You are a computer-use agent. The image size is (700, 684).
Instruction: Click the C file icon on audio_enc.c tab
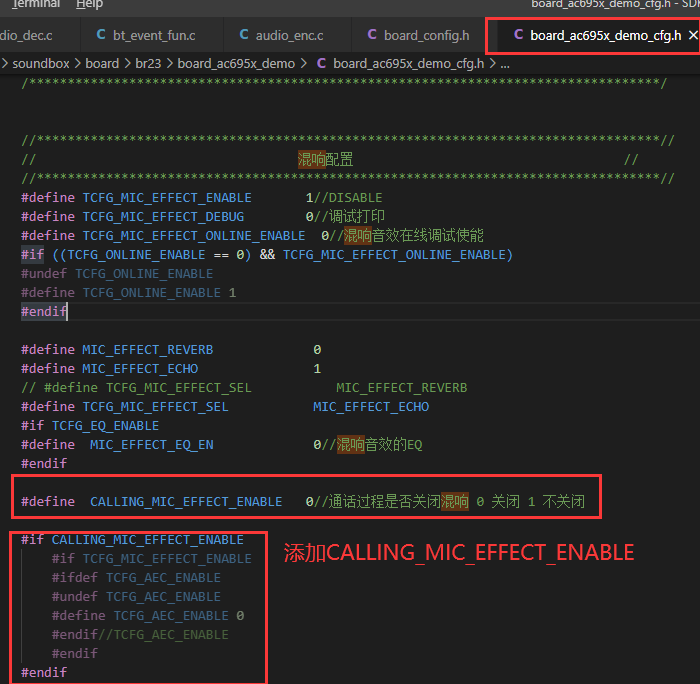point(244,35)
